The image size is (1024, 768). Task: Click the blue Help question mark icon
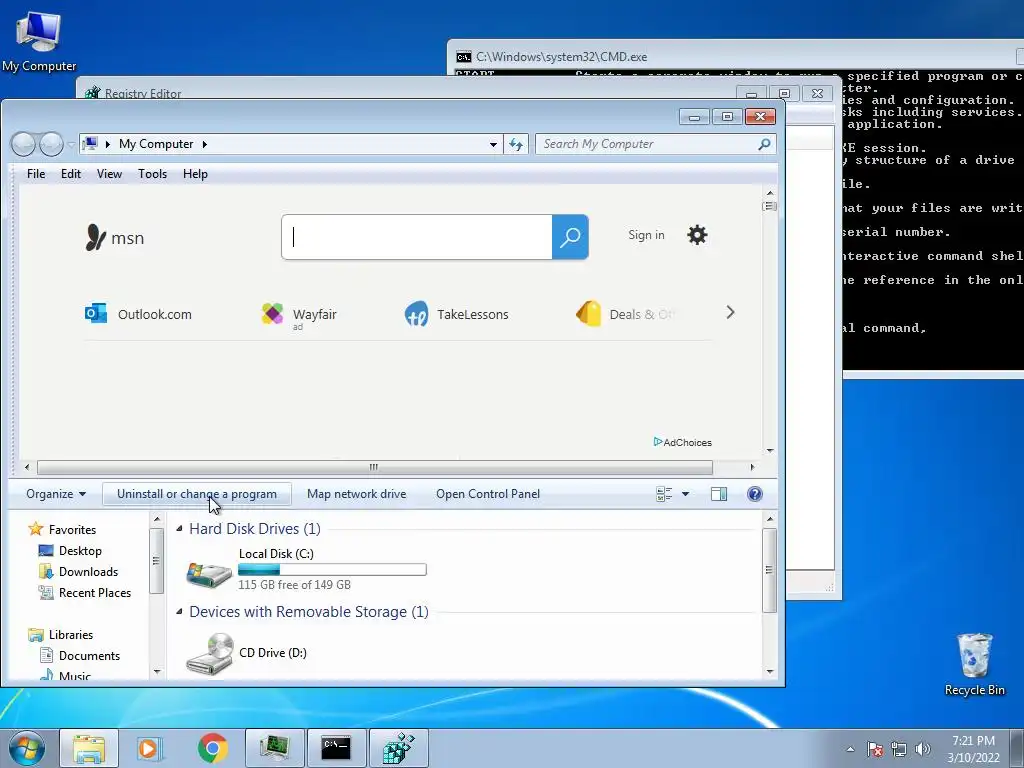coord(754,494)
